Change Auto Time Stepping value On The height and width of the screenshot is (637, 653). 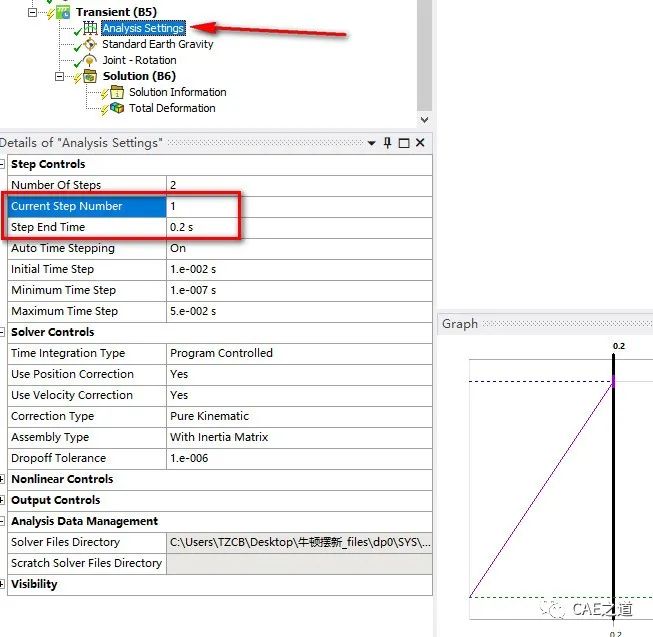click(x=299, y=248)
